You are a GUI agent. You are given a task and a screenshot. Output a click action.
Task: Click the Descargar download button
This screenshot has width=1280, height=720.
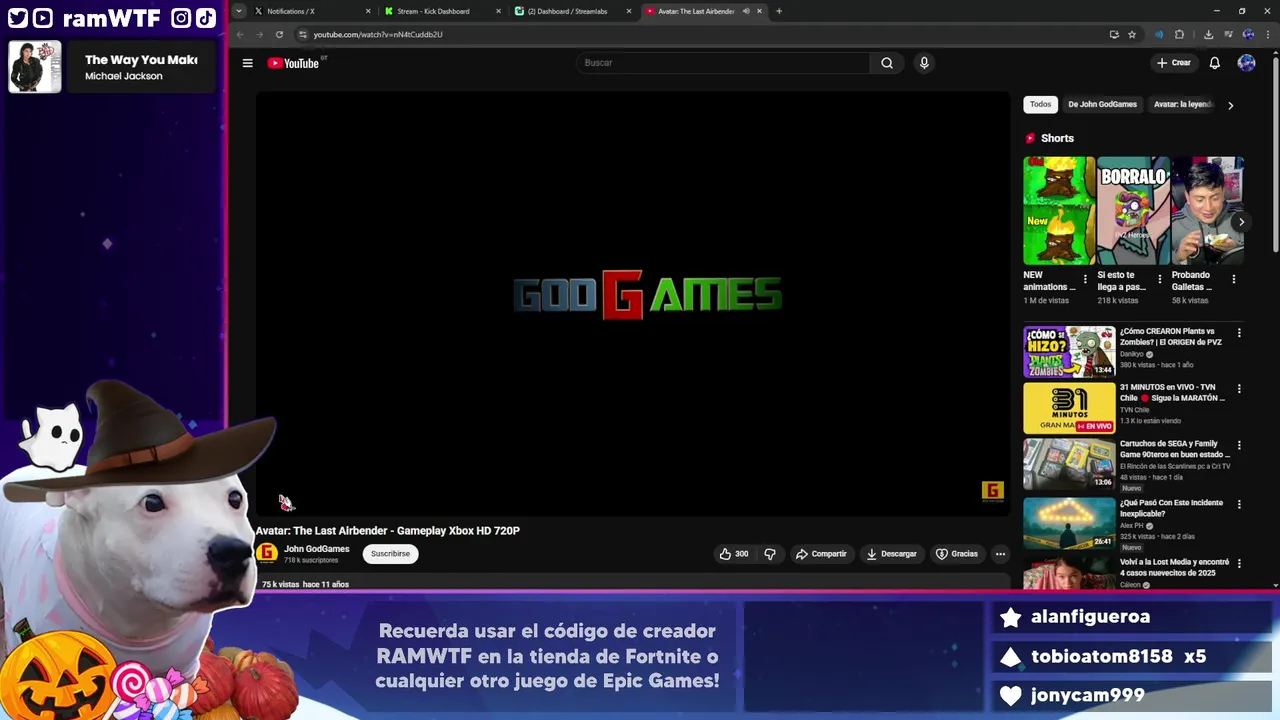coord(892,554)
